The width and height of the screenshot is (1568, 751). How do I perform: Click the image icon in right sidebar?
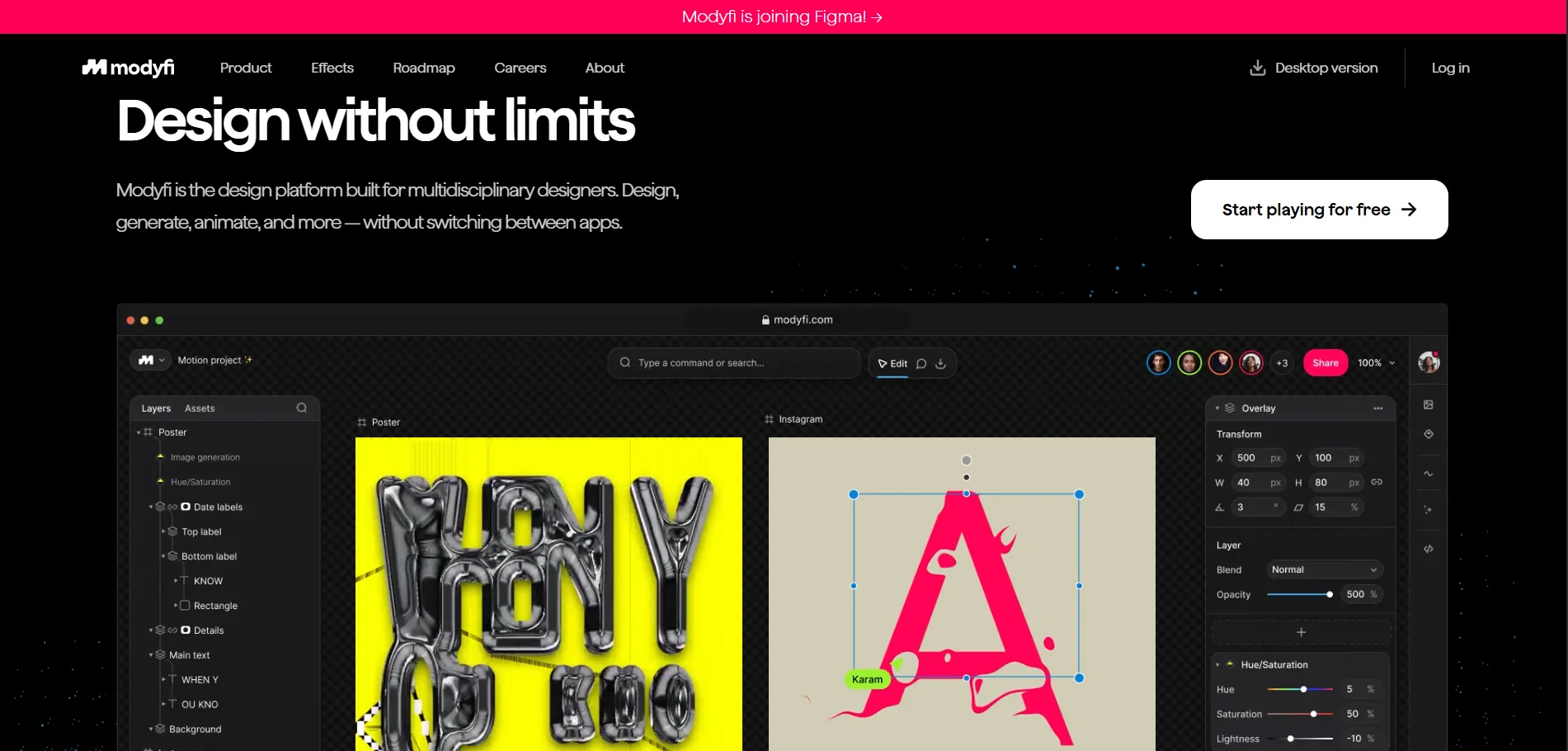click(x=1429, y=404)
